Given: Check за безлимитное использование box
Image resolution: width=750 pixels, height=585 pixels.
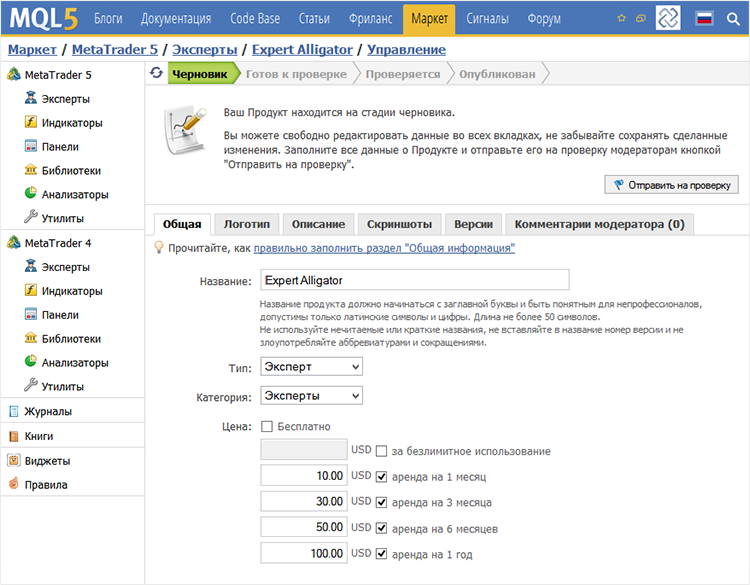Looking at the screenshot, I should click(381, 451).
